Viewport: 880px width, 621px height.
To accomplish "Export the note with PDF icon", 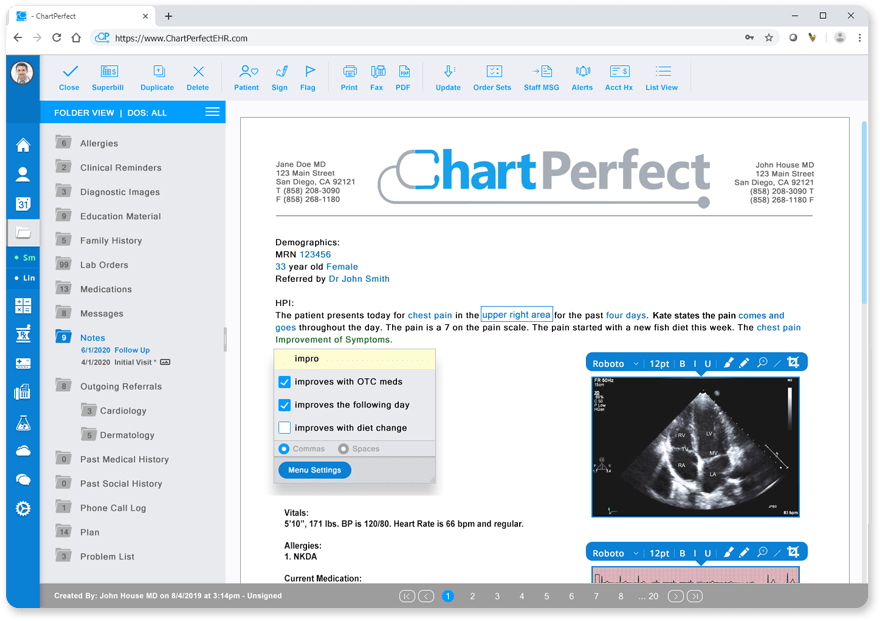I will (x=403, y=77).
